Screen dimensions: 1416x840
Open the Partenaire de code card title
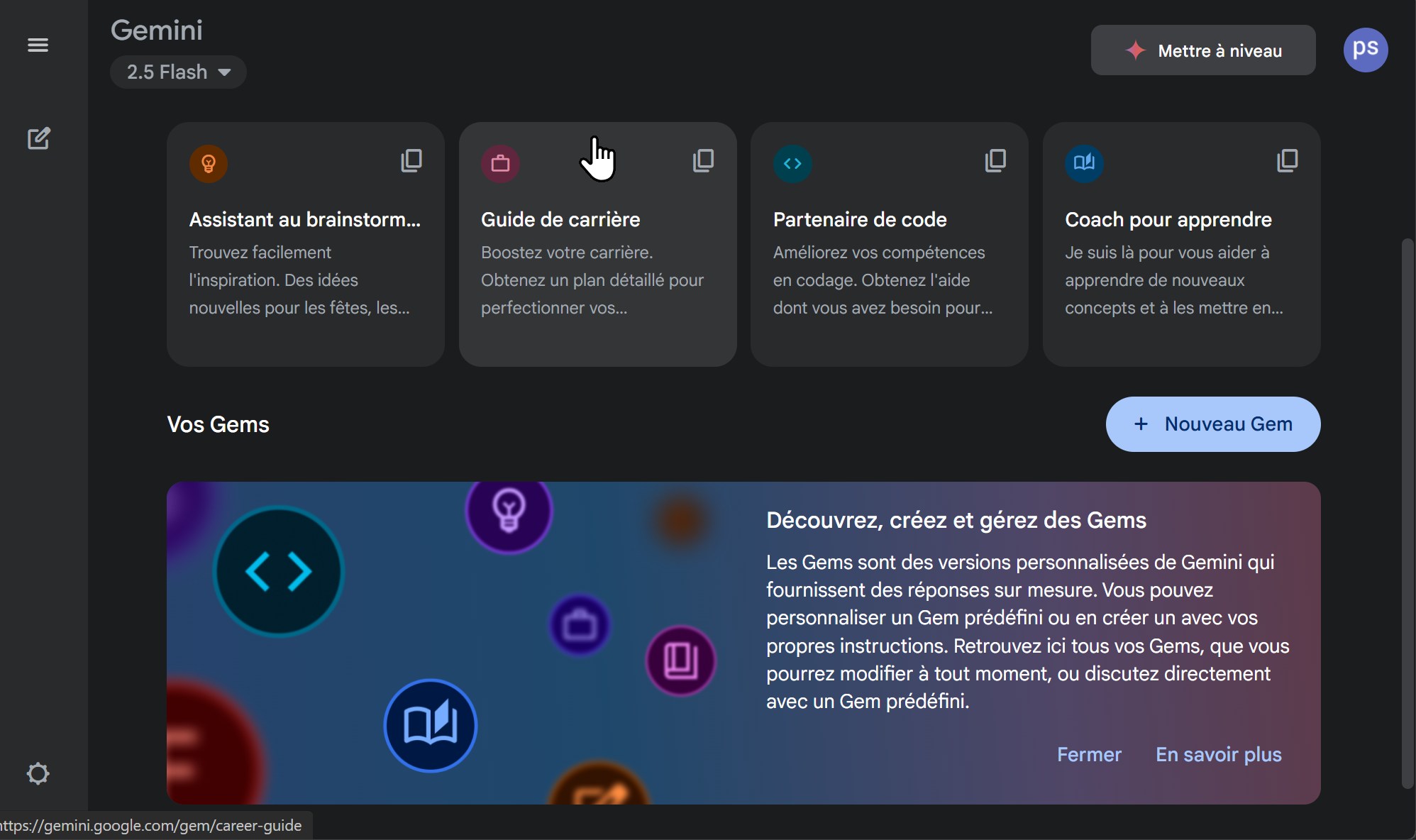pos(860,220)
